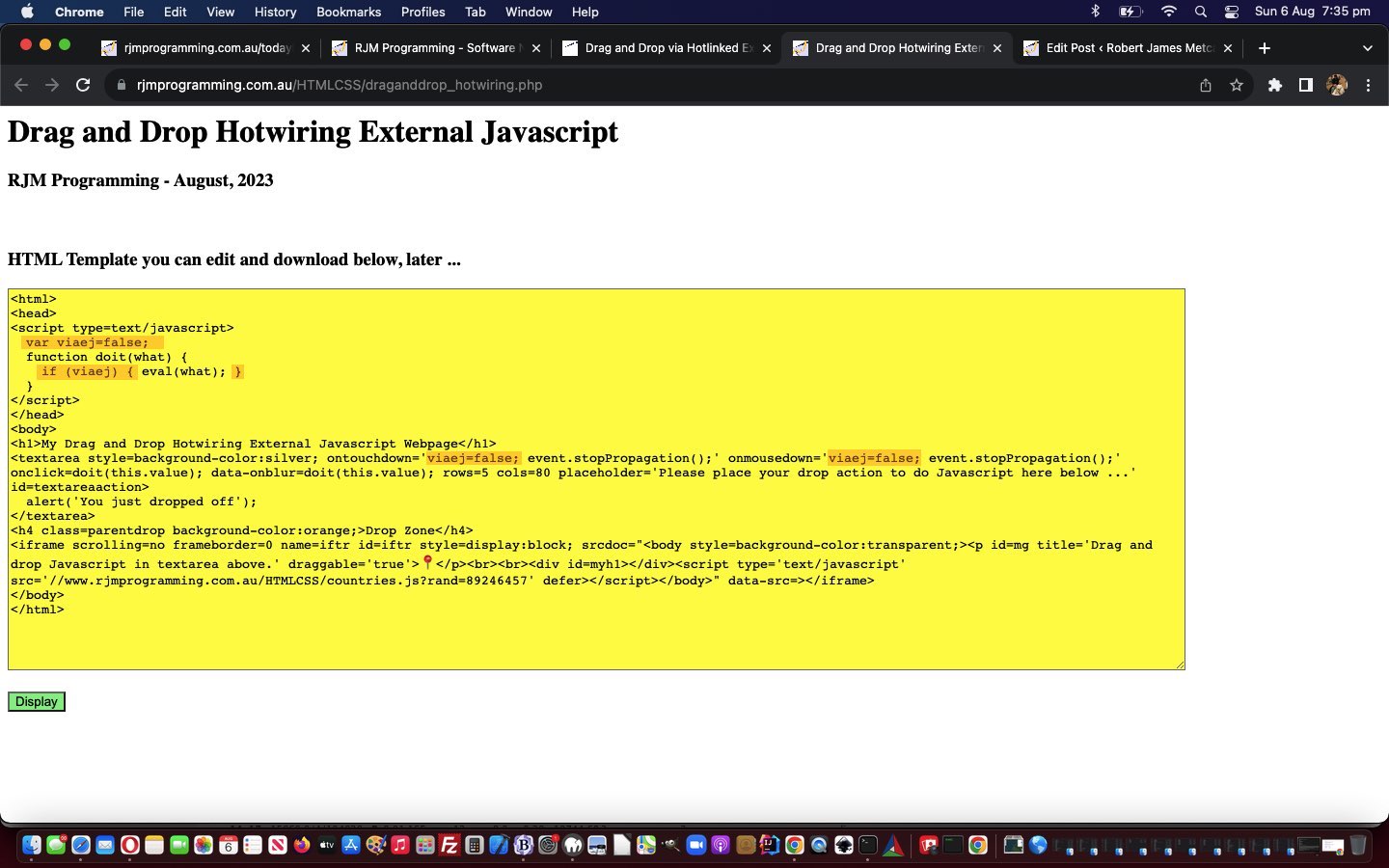Click the site lock icon in address bar
This screenshot has width=1389, height=868.
(121, 85)
